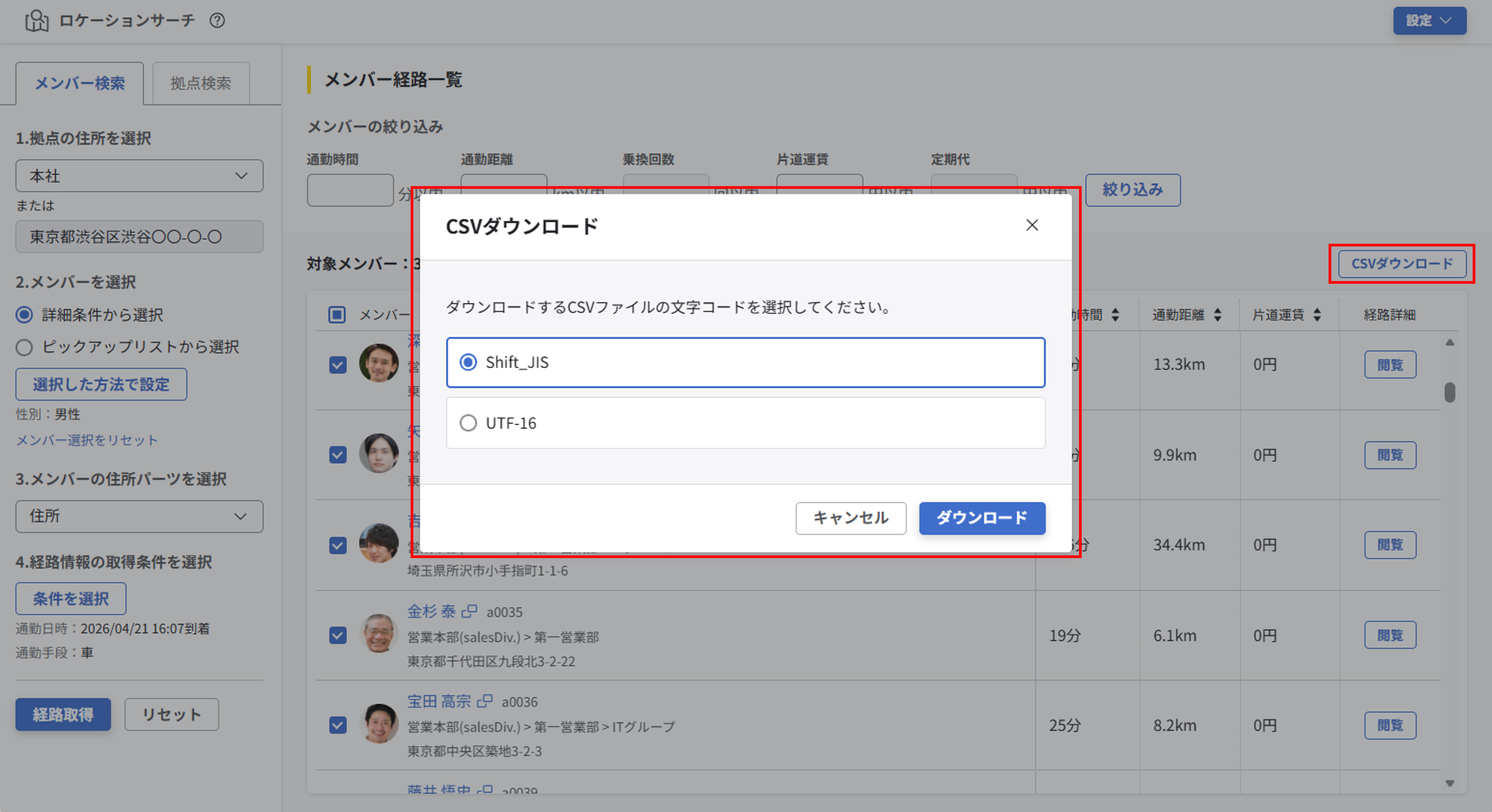This screenshot has width=1492, height=812.
Task: Choose ピックアップリストから選択 radio option
Action: (24, 347)
